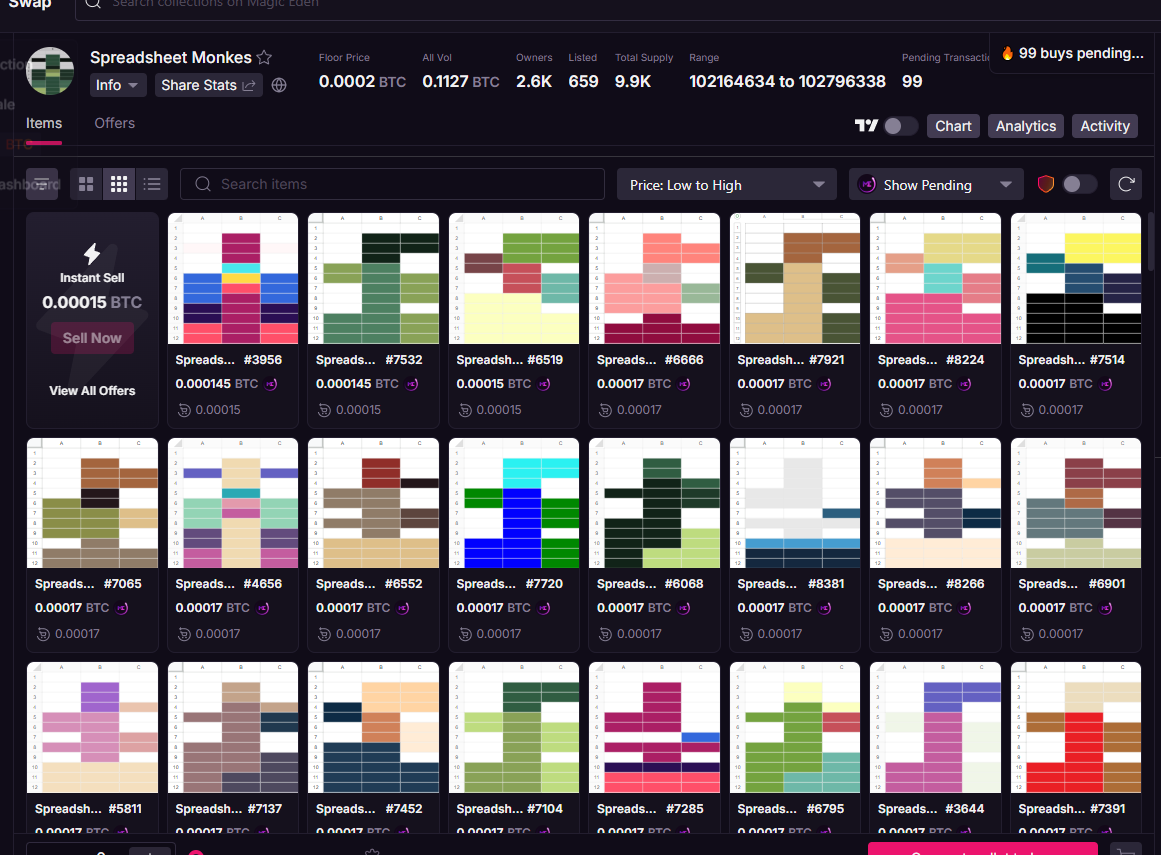The width and height of the screenshot is (1161, 855).
Task: Click the Total Supply value 9.9K
Action: (633, 81)
